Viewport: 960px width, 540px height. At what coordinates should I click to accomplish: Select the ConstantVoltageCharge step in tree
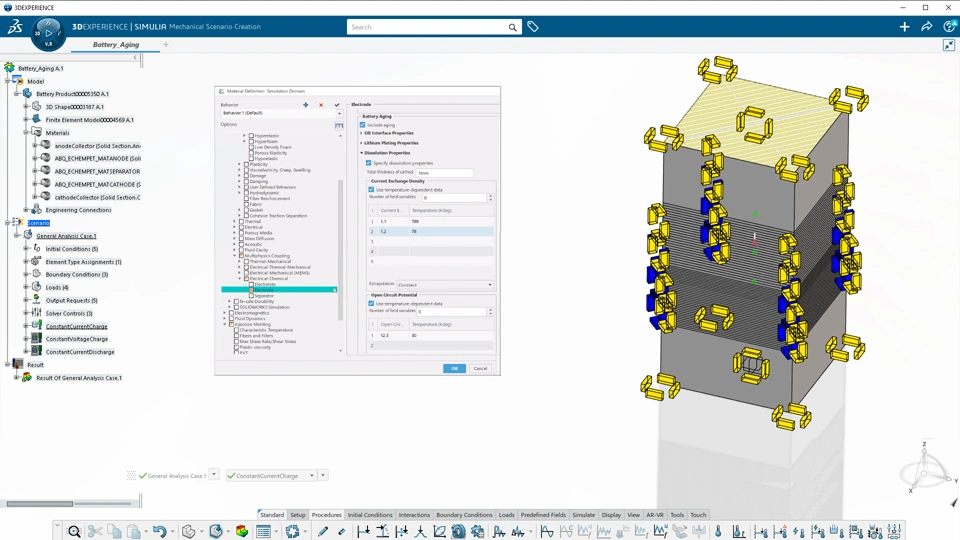[x=77, y=339]
